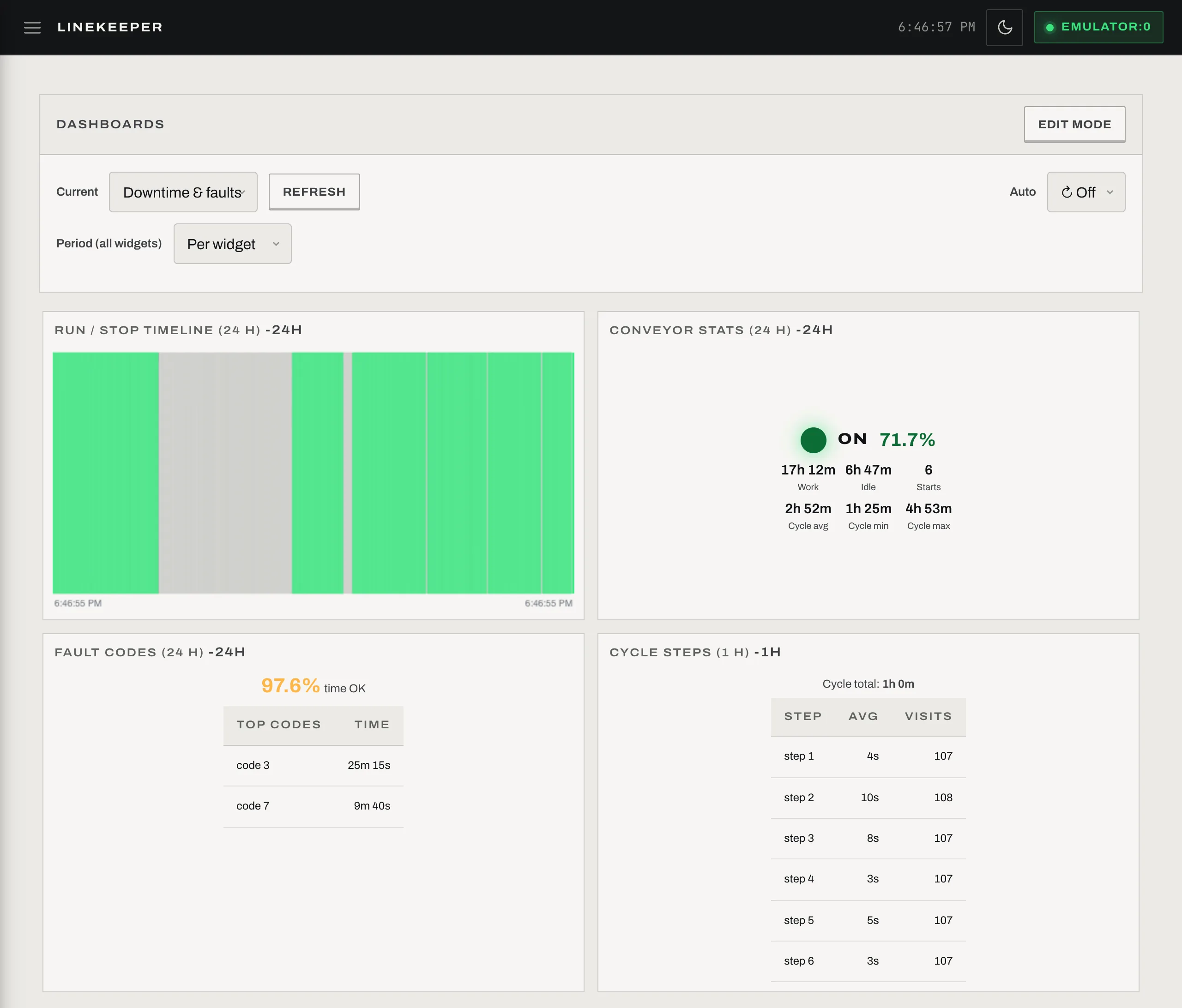The height and width of the screenshot is (1008, 1182).
Task: Click the 4h 53m Cycle max value
Action: coord(929,509)
